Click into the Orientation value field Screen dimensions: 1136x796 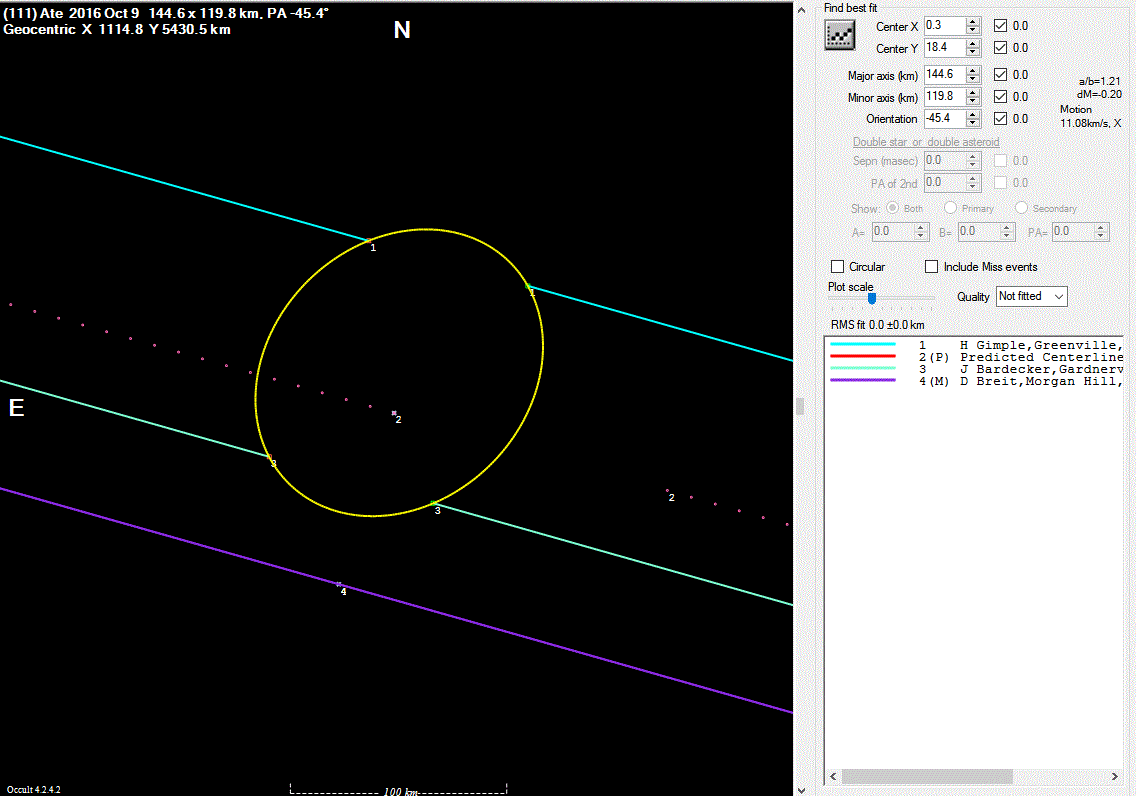(x=940, y=119)
